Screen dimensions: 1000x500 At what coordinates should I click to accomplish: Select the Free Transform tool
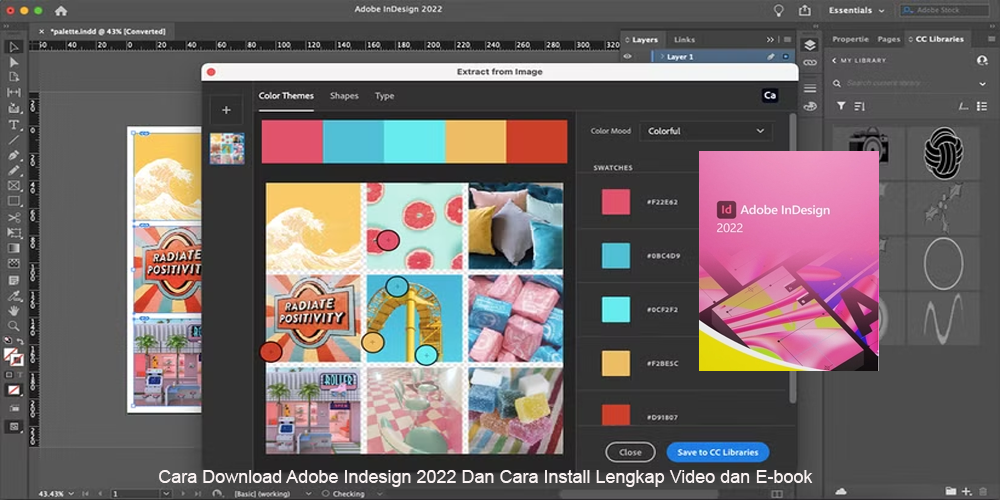(13, 233)
